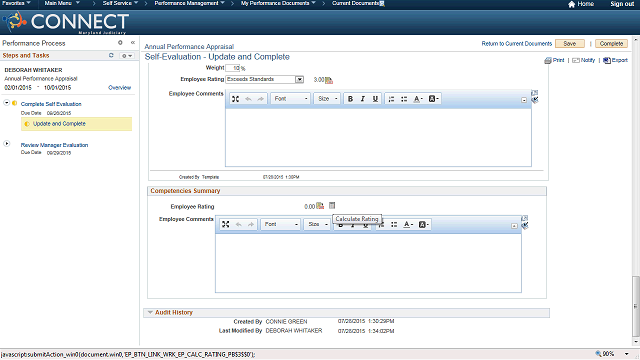Open the Self Service breadcrumb menu
This screenshot has width=640, height=360.
coord(120,3)
